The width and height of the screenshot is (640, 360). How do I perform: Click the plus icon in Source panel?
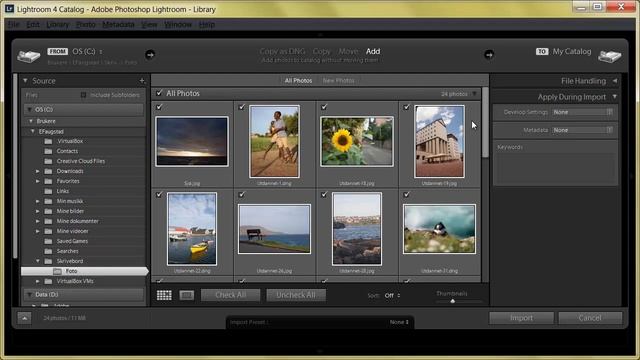coord(142,81)
